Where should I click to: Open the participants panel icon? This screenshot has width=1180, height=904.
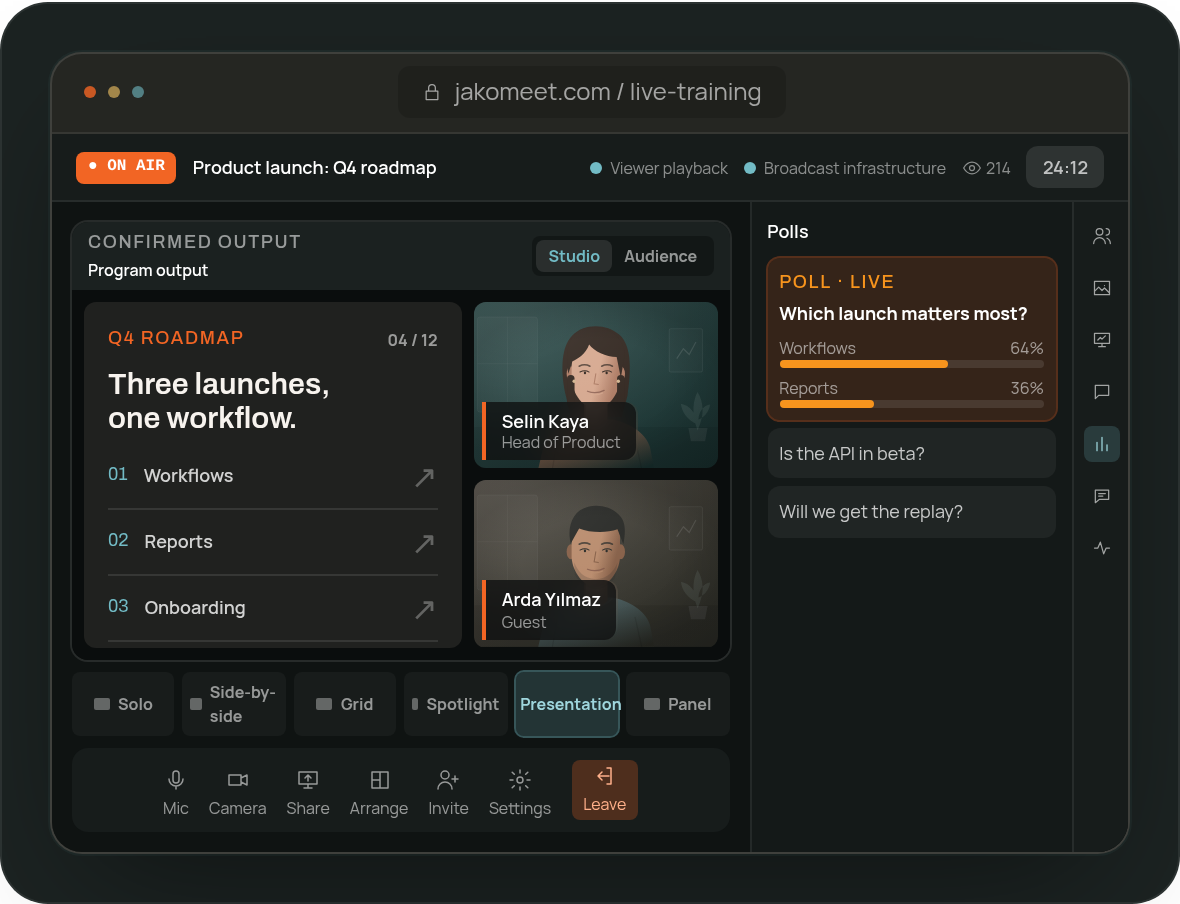tap(1102, 236)
